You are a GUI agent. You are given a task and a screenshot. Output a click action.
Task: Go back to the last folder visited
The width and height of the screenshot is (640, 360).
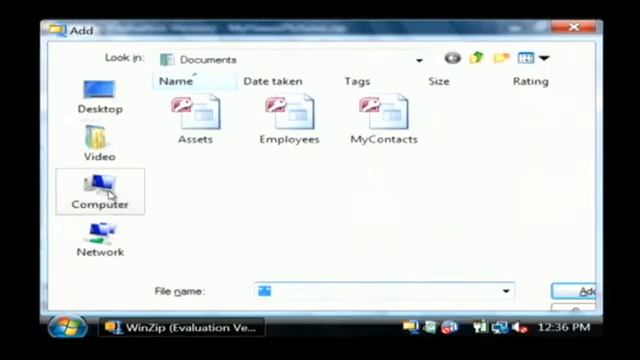tap(452, 58)
